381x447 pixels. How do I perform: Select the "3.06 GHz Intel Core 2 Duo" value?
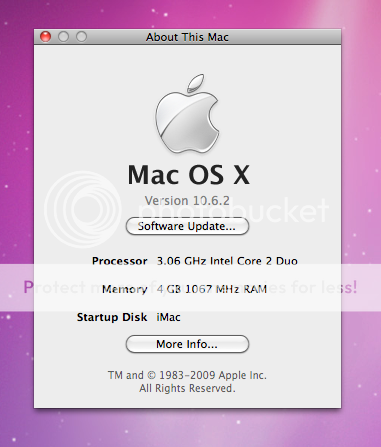pyautogui.click(x=227, y=261)
